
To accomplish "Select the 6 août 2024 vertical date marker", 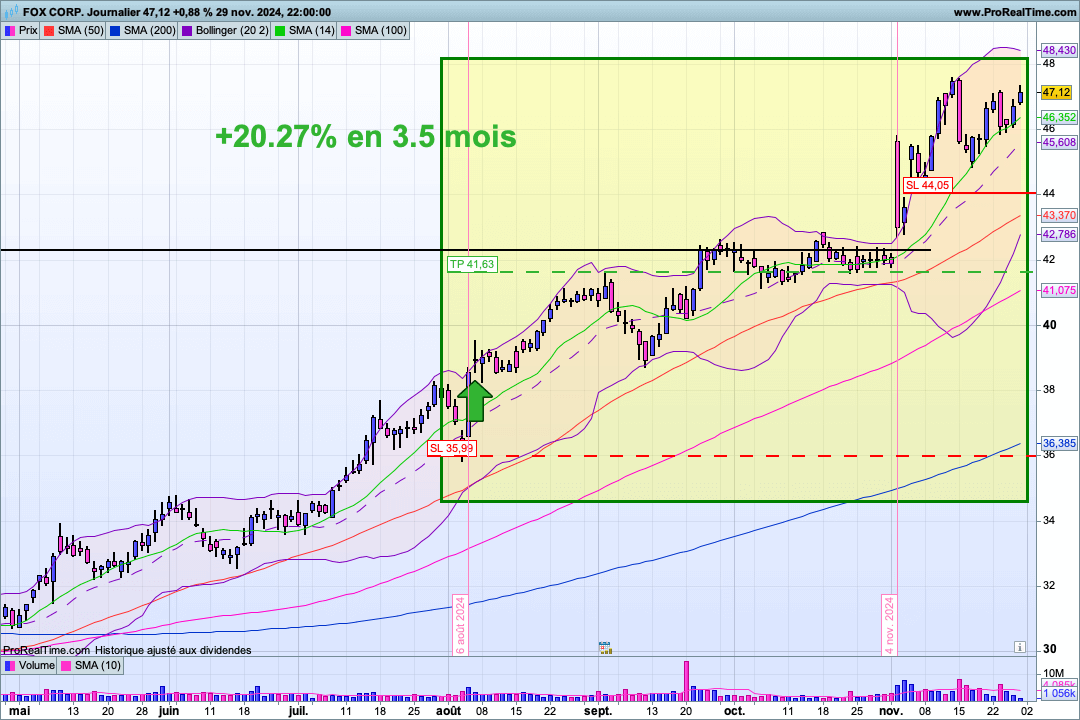I will coord(460,625).
